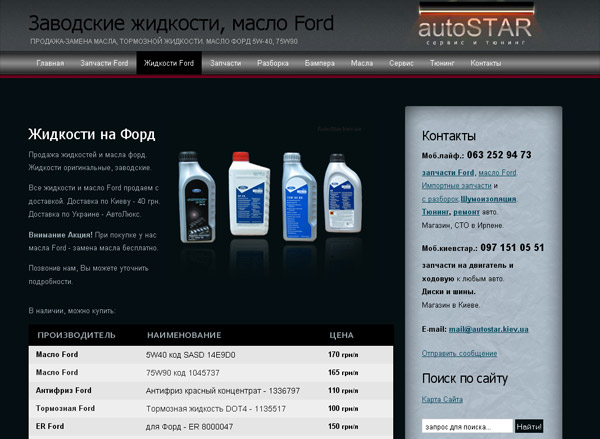Open the 'Отправить сообщение' link
Image resolution: width=600 pixels, height=439 pixels.
coord(459,353)
